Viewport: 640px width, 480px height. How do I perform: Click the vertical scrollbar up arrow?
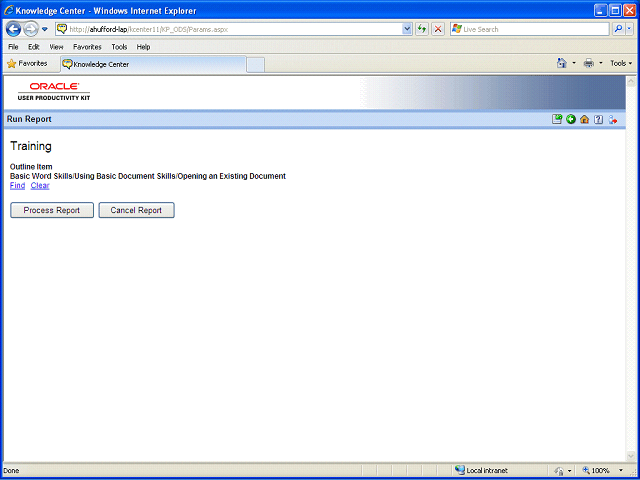click(630, 81)
